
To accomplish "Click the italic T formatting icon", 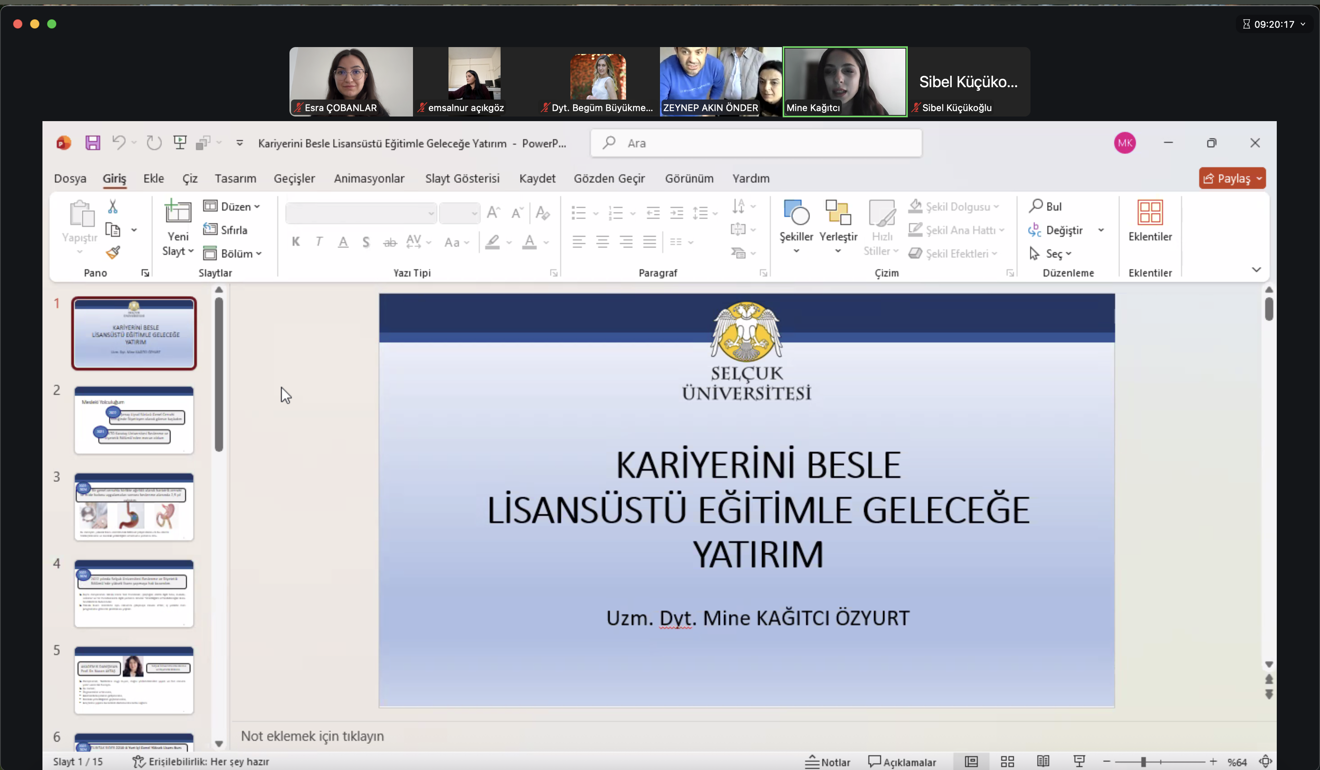I will point(317,241).
